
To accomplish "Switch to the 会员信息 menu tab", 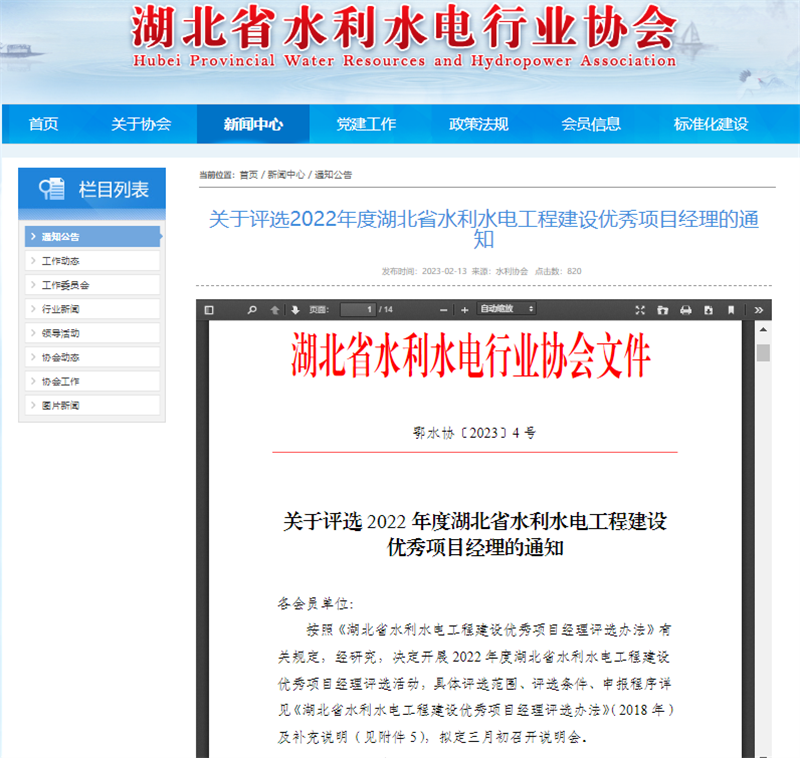I will pos(590,124).
